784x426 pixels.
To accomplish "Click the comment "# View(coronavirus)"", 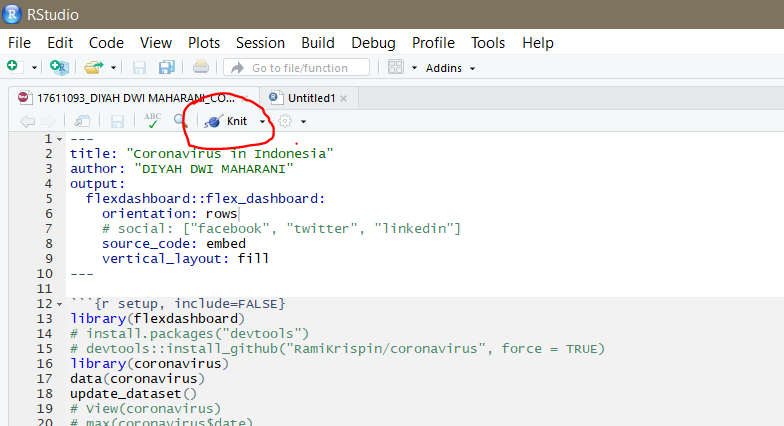I will click(x=146, y=408).
